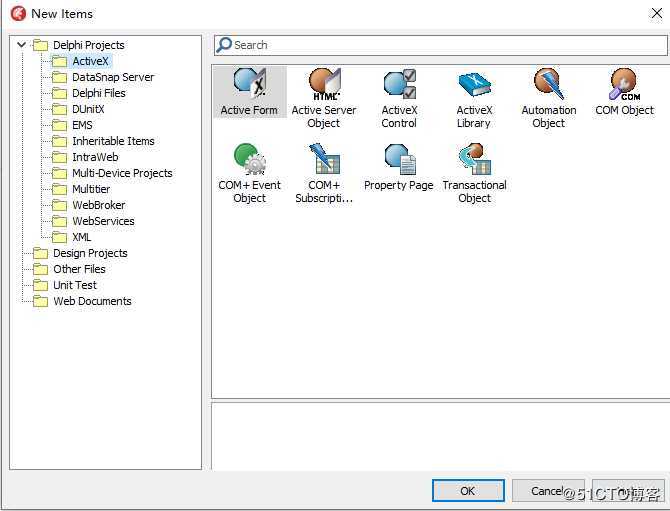Collapse the Delphi Projects tree node
The height and width of the screenshot is (511, 670).
tap(21, 44)
